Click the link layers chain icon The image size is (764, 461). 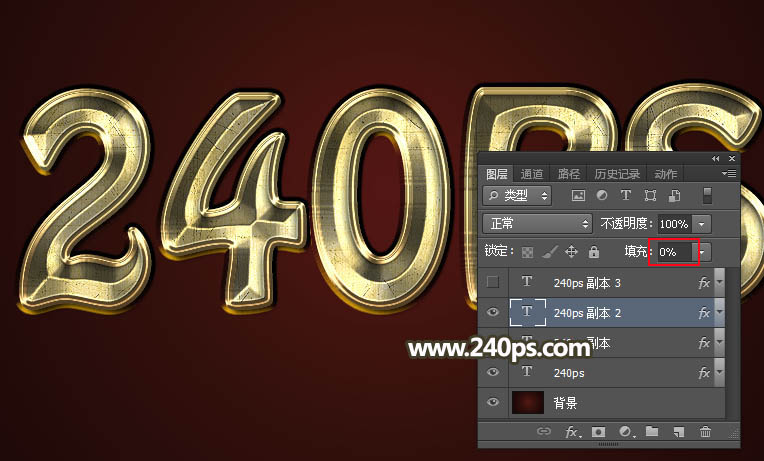click(543, 431)
